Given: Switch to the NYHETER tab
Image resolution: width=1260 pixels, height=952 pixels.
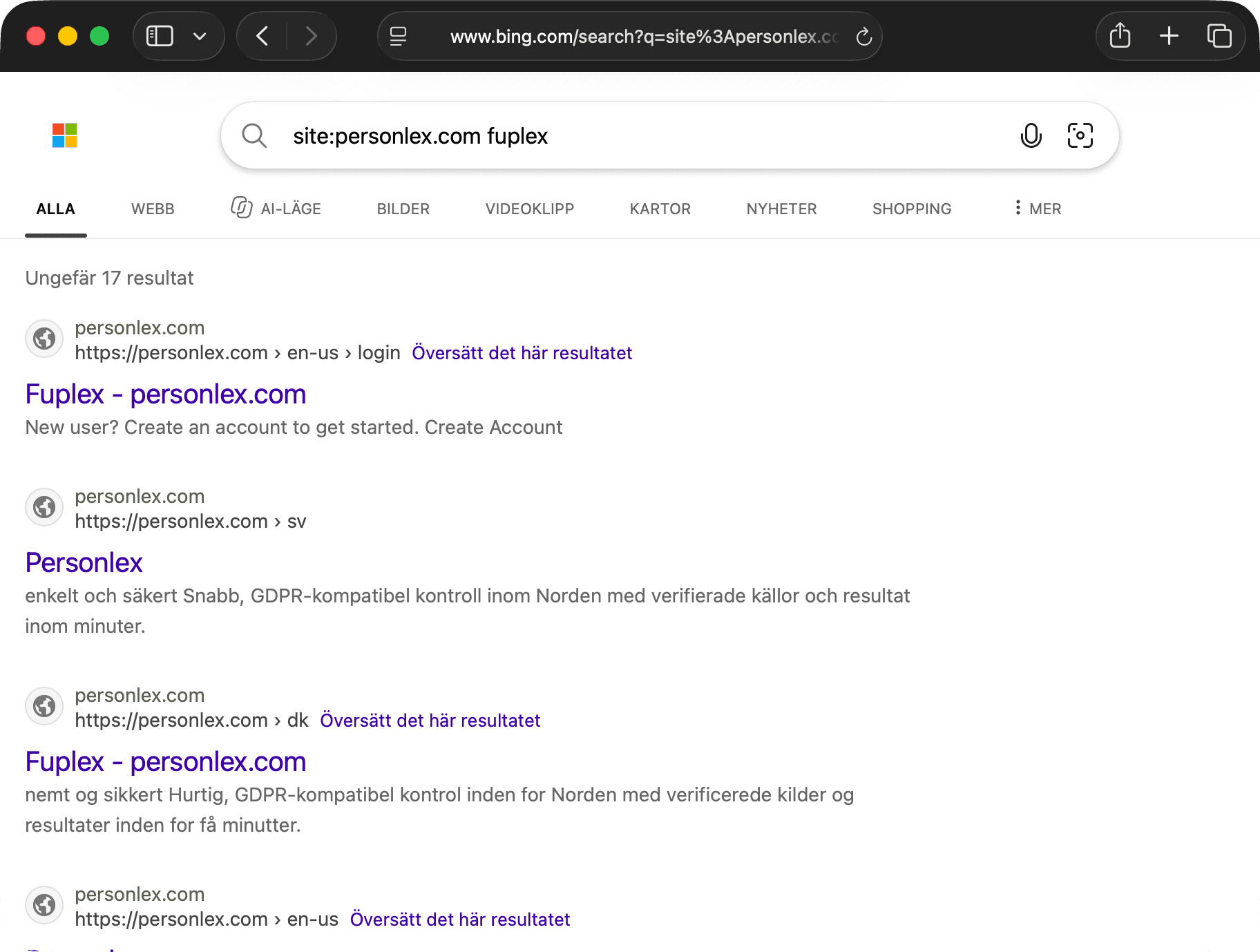Looking at the screenshot, I should [782, 209].
